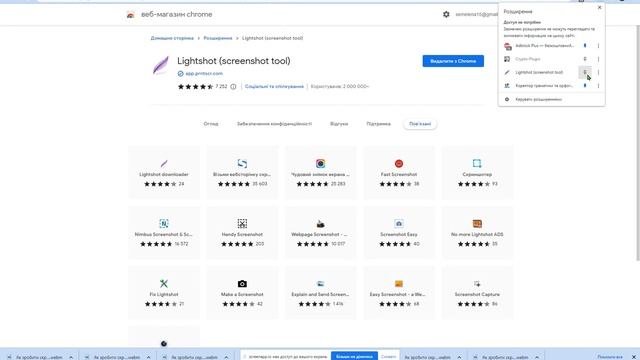
Task: Click the page vertical scrollbar
Action: pyautogui.click(x=638, y=143)
